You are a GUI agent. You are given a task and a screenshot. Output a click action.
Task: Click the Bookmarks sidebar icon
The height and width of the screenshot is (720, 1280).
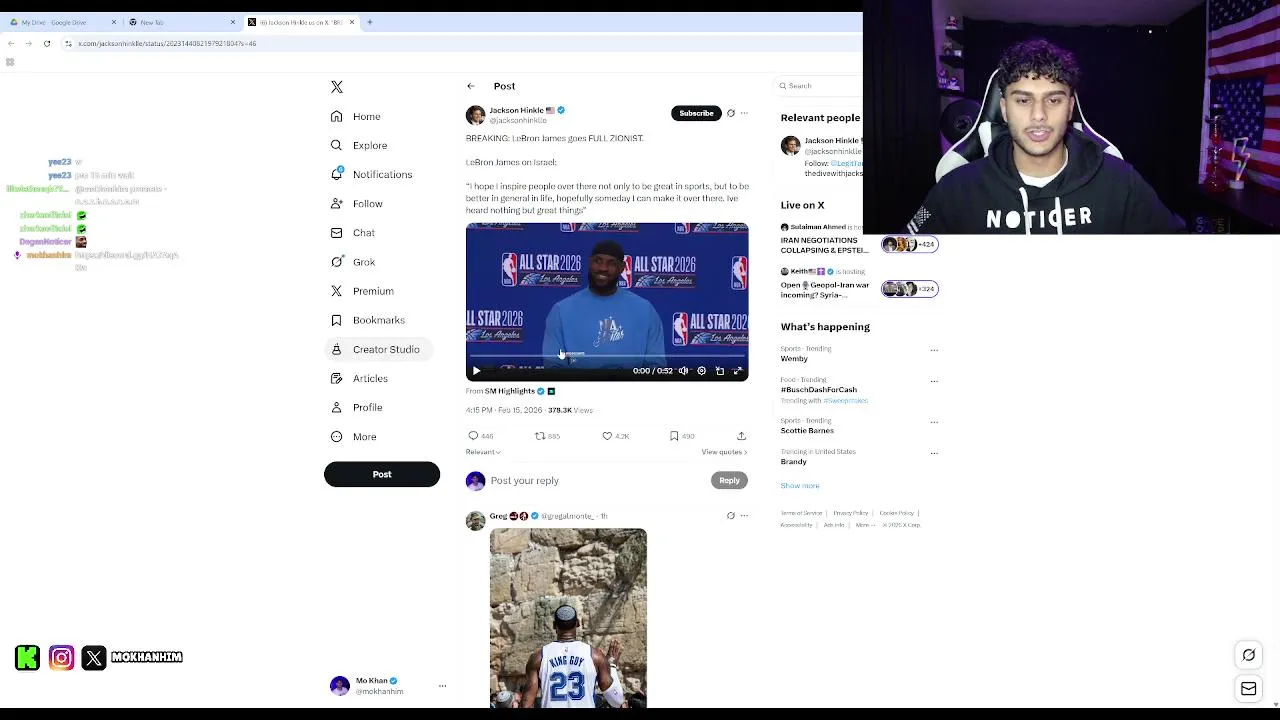point(337,320)
